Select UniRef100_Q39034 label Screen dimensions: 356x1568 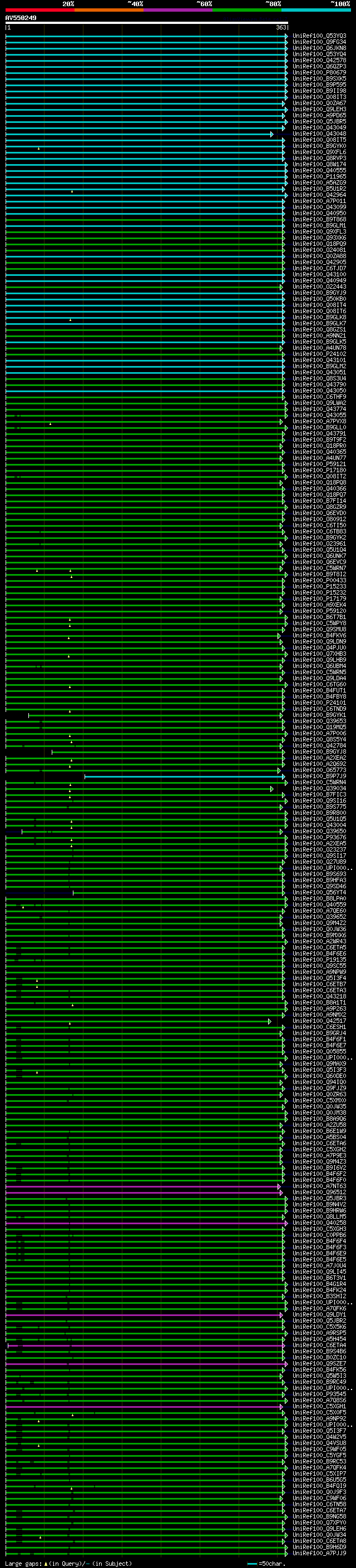pyautogui.click(x=319, y=788)
